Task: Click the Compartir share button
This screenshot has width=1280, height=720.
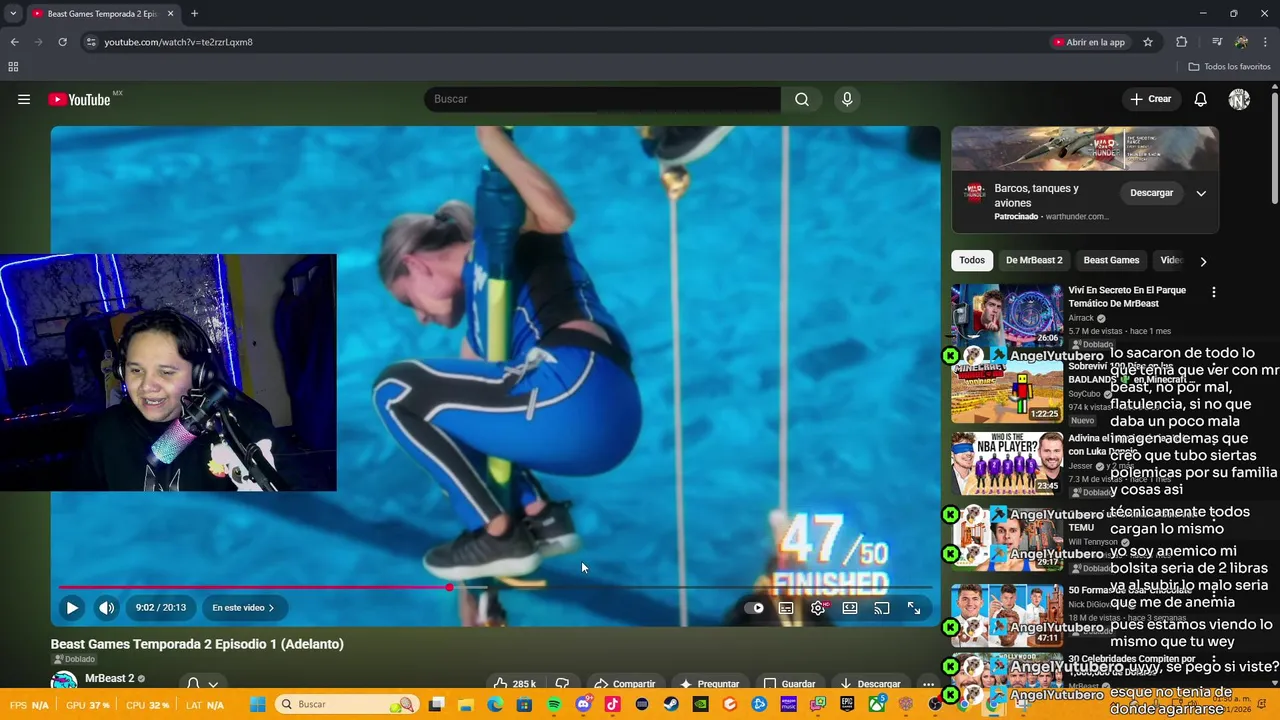Action: (624, 684)
